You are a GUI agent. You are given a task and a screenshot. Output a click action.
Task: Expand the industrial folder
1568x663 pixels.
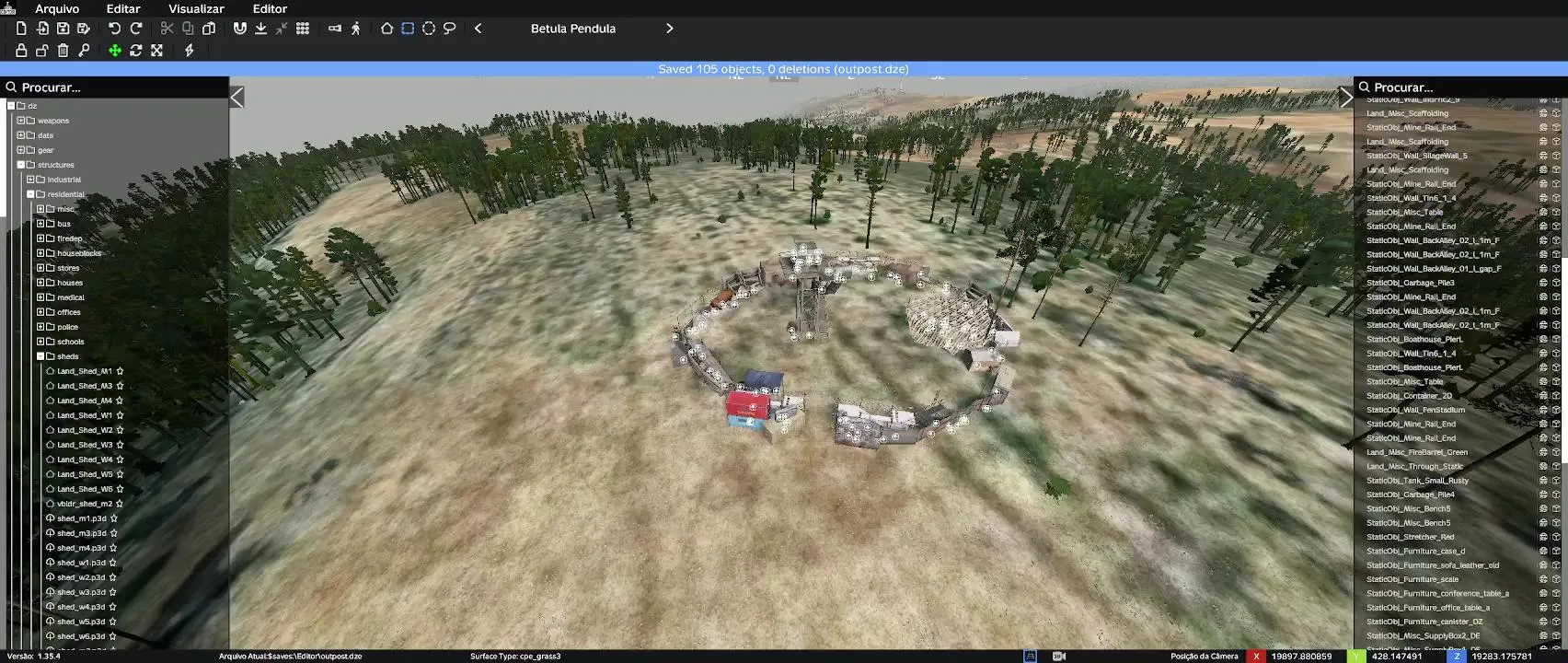30,180
